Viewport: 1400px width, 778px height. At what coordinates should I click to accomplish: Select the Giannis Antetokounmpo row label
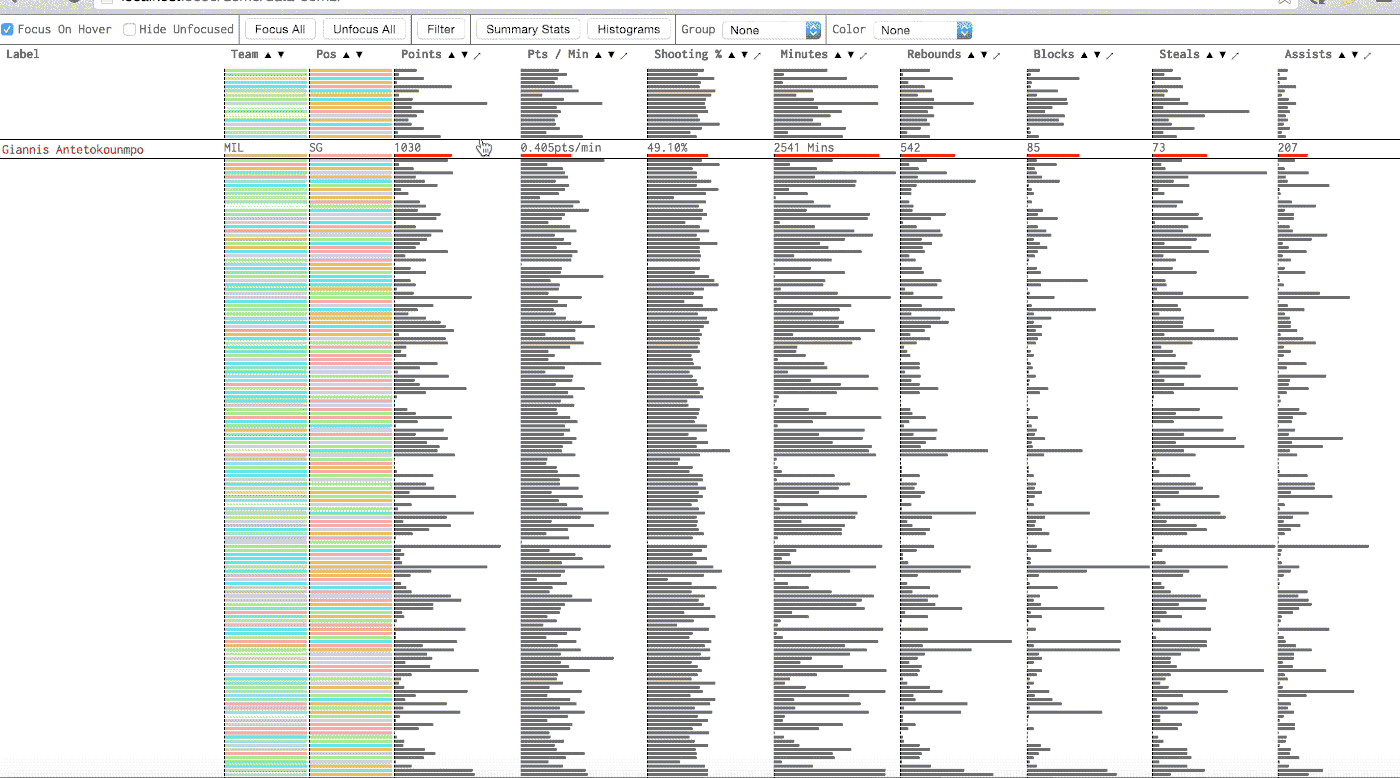[75, 147]
